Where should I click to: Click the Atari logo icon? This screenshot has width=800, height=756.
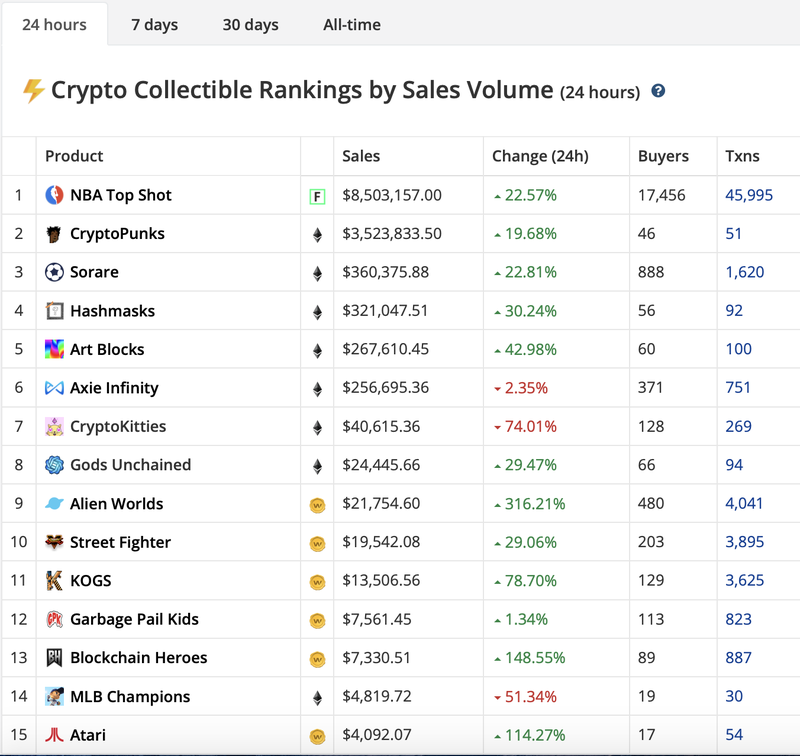(x=54, y=735)
